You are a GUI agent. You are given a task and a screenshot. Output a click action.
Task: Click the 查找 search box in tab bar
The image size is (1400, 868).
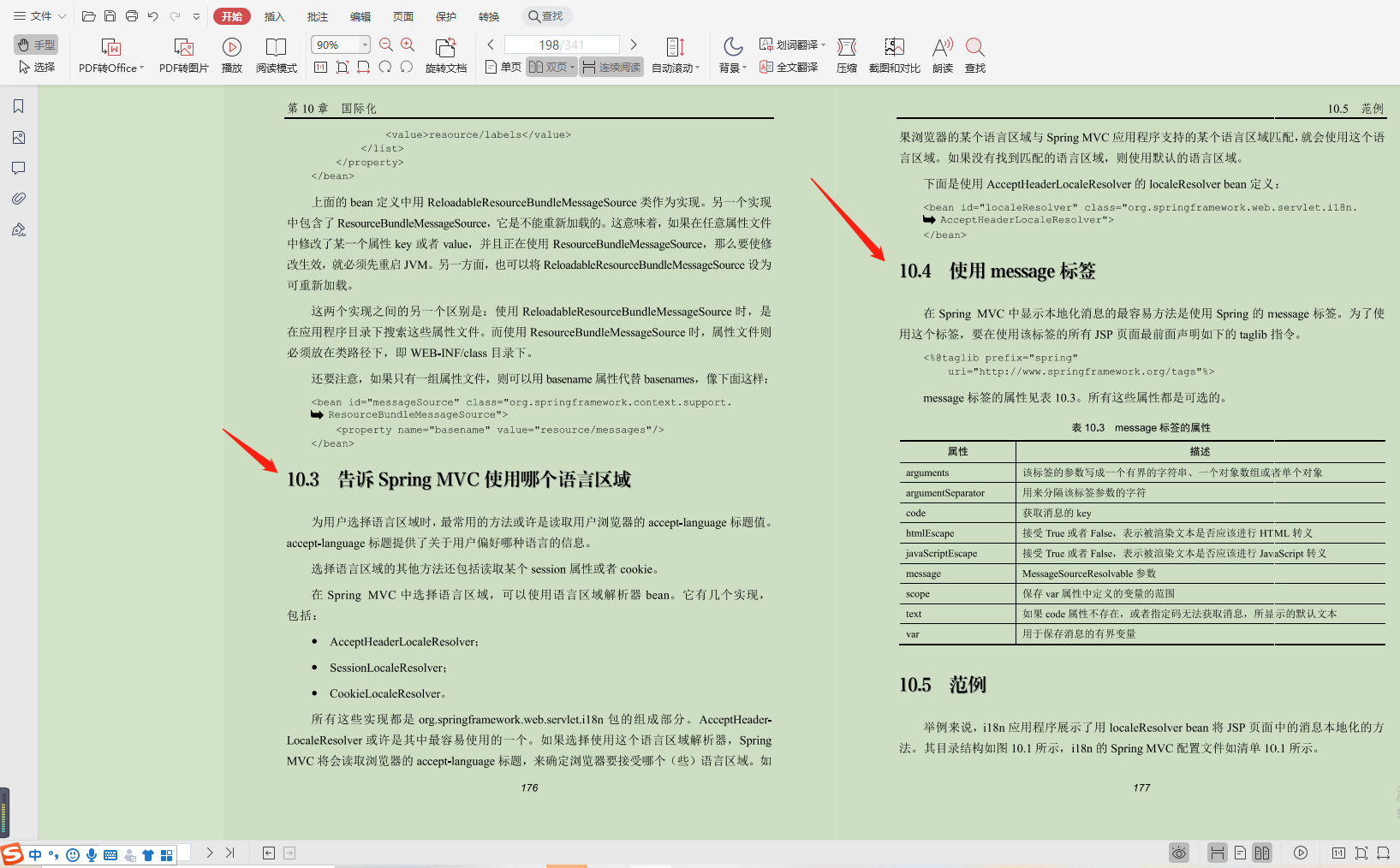pyautogui.click(x=546, y=16)
